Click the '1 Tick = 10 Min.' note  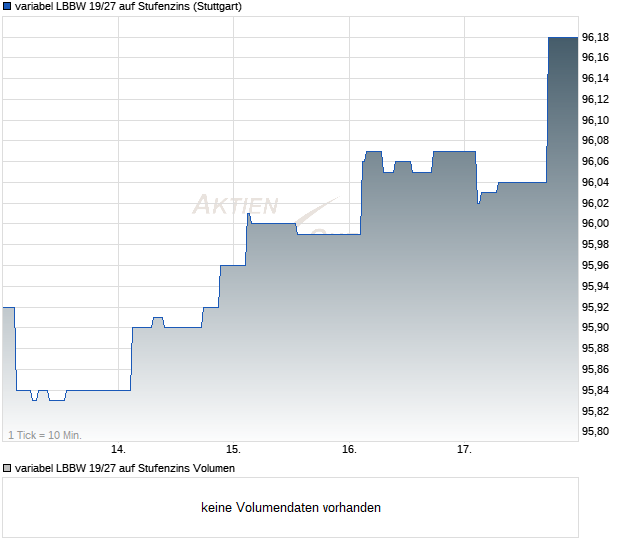(x=45, y=435)
